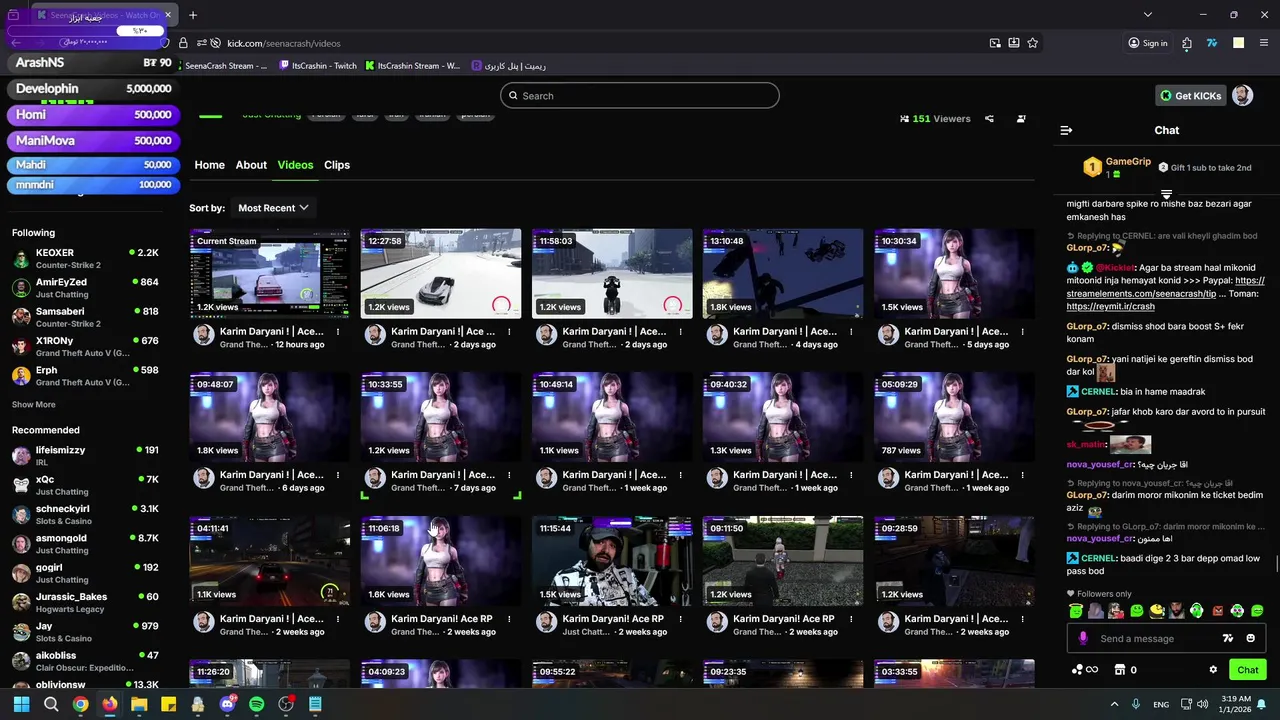Viewport: 1280px width, 720px height.
Task: Open KEOXER channel in Following list
Action: [x=86, y=259]
